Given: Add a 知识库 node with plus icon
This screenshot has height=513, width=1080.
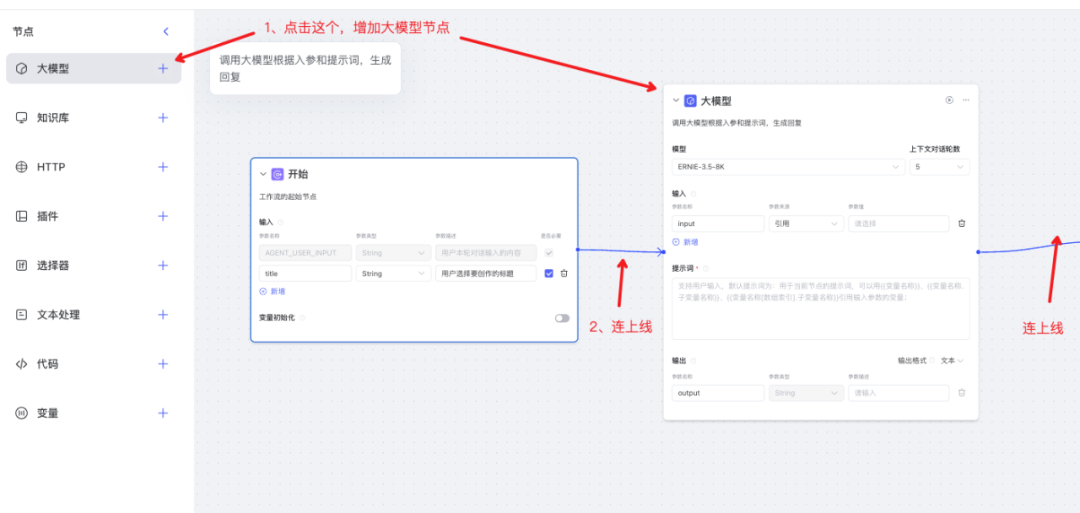Looking at the screenshot, I should click(163, 118).
